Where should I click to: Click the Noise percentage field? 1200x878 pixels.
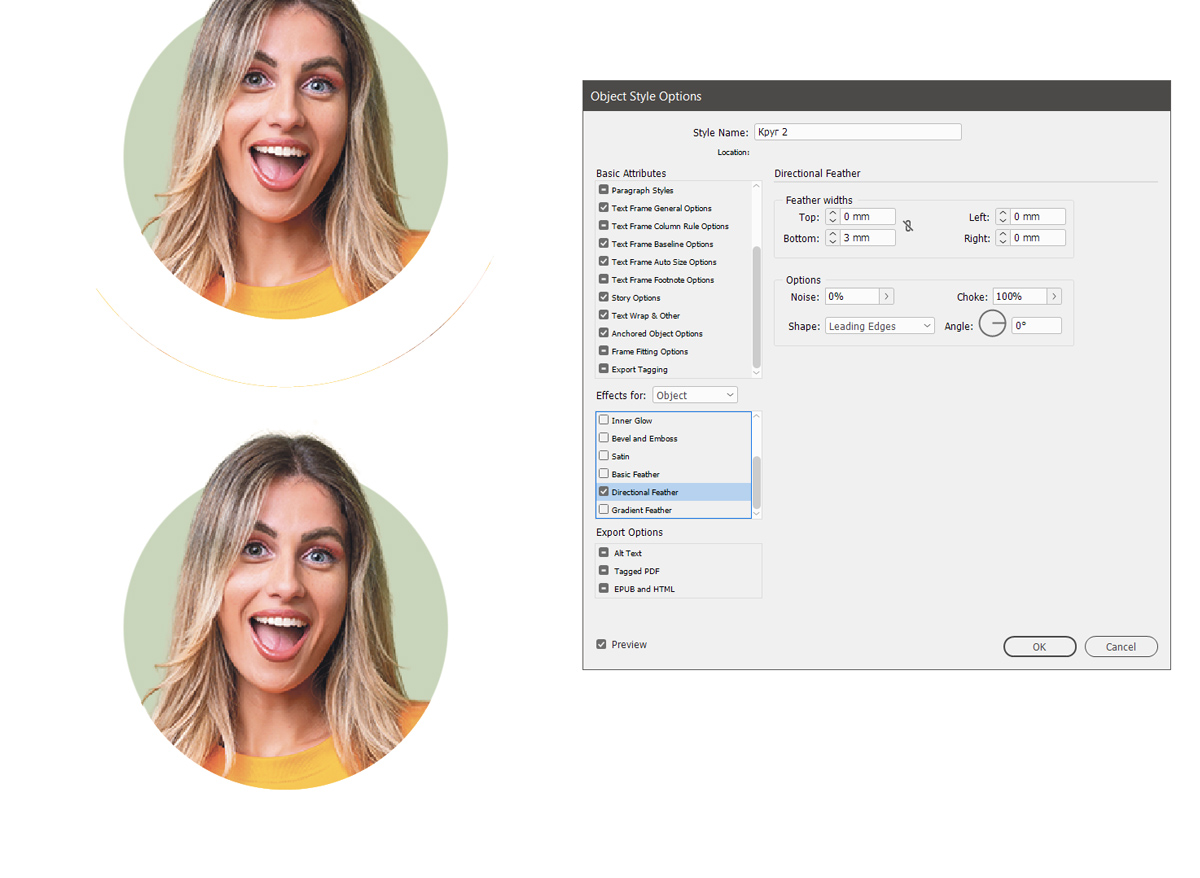tap(852, 297)
